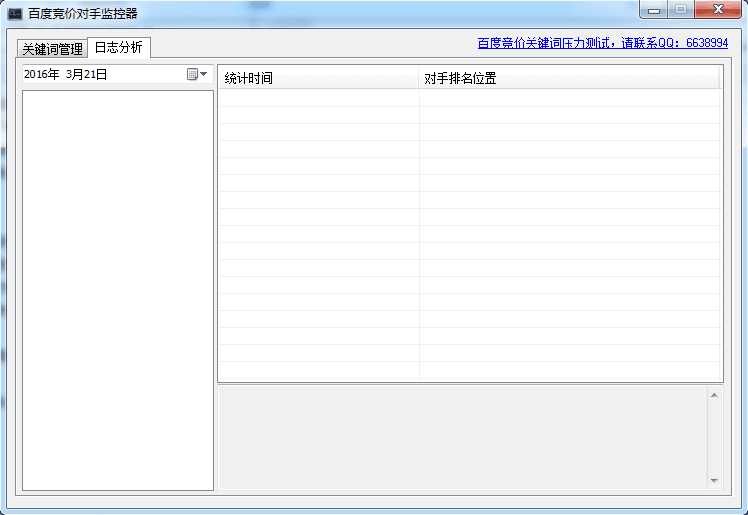The width and height of the screenshot is (748, 515).
Task: Select the first row under 统计时间
Action: click(x=318, y=98)
